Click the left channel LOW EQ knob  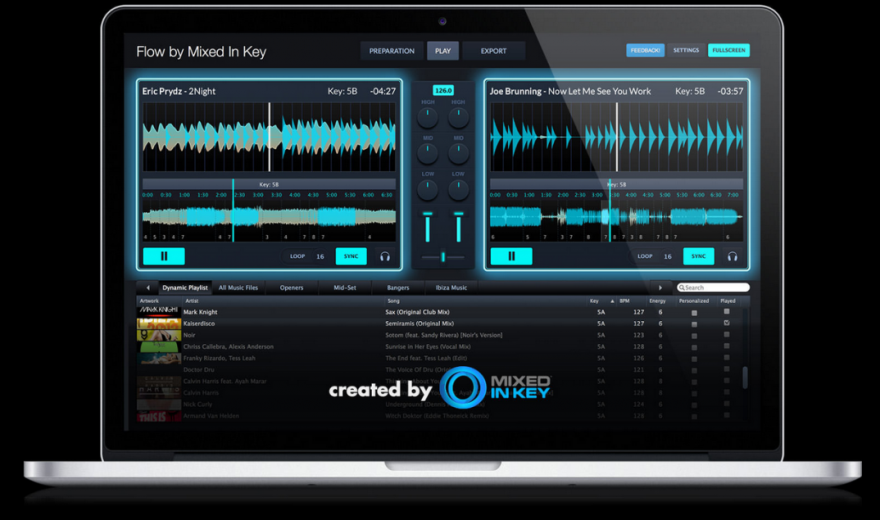pyautogui.click(x=428, y=189)
